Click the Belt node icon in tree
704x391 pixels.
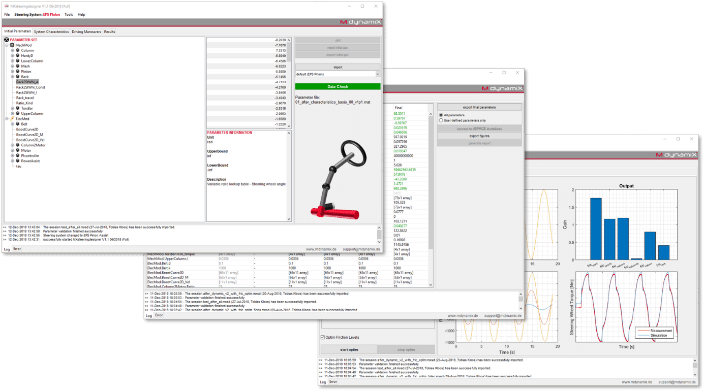point(18,124)
